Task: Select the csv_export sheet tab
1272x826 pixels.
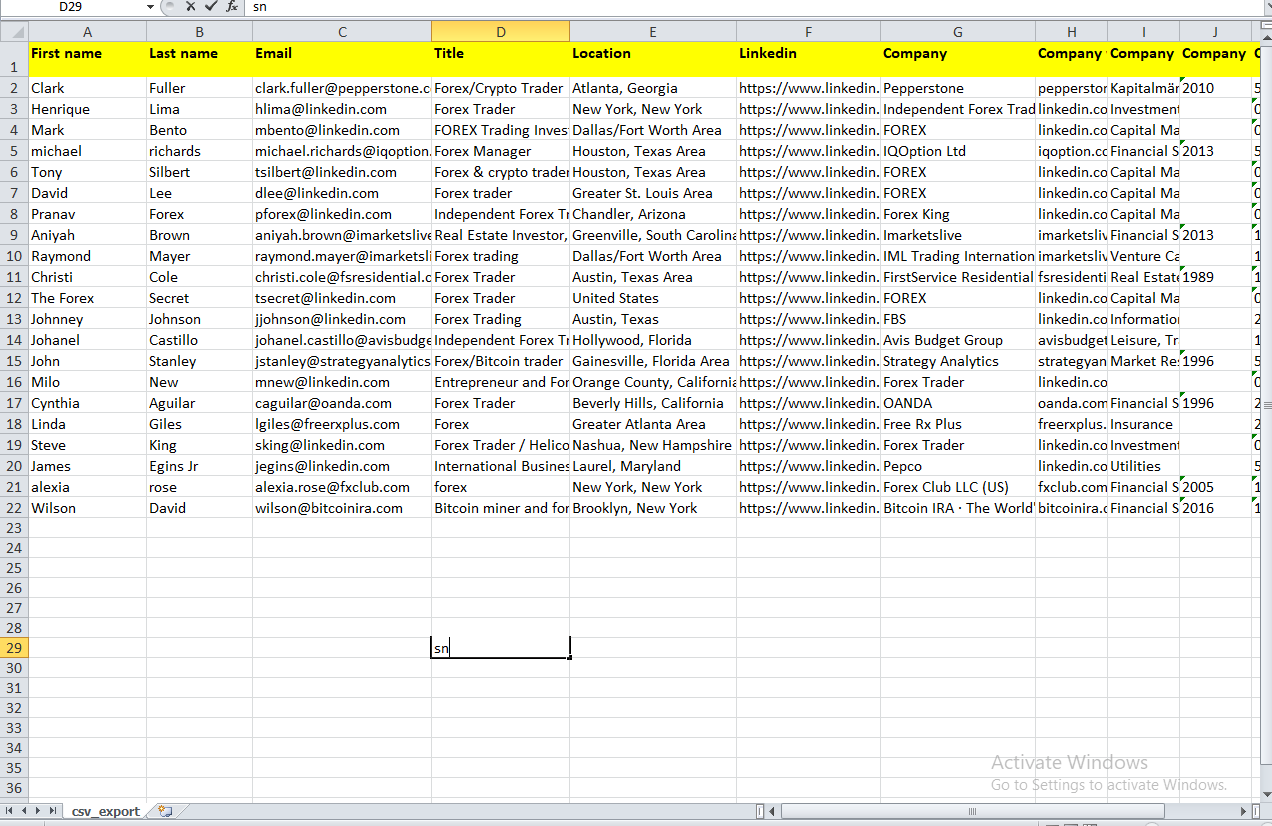Action: point(104,811)
